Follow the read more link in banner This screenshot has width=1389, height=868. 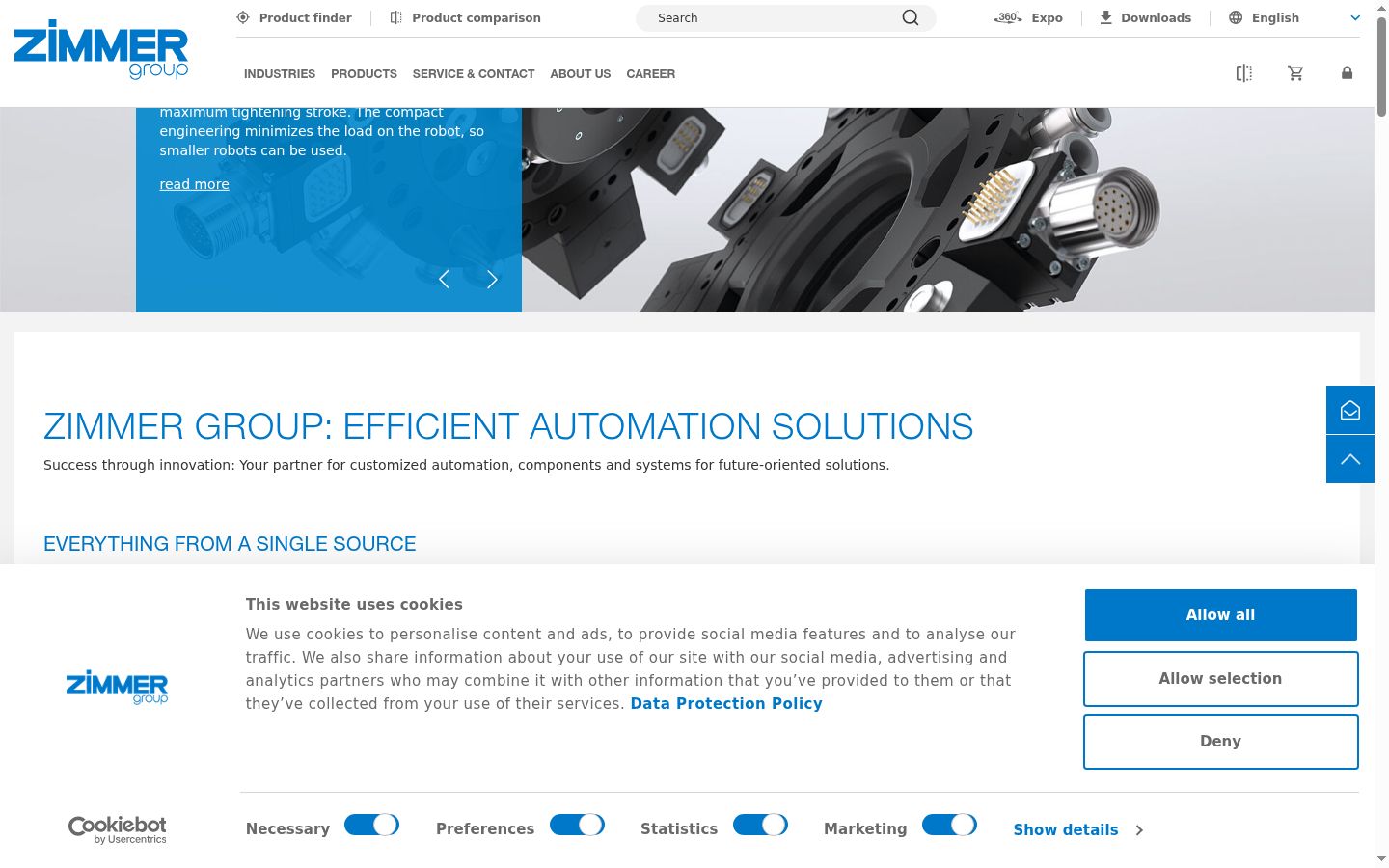coord(194,184)
